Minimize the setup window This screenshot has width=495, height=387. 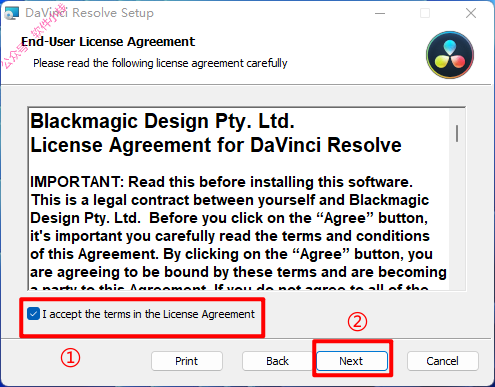click(x=380, y=13)
